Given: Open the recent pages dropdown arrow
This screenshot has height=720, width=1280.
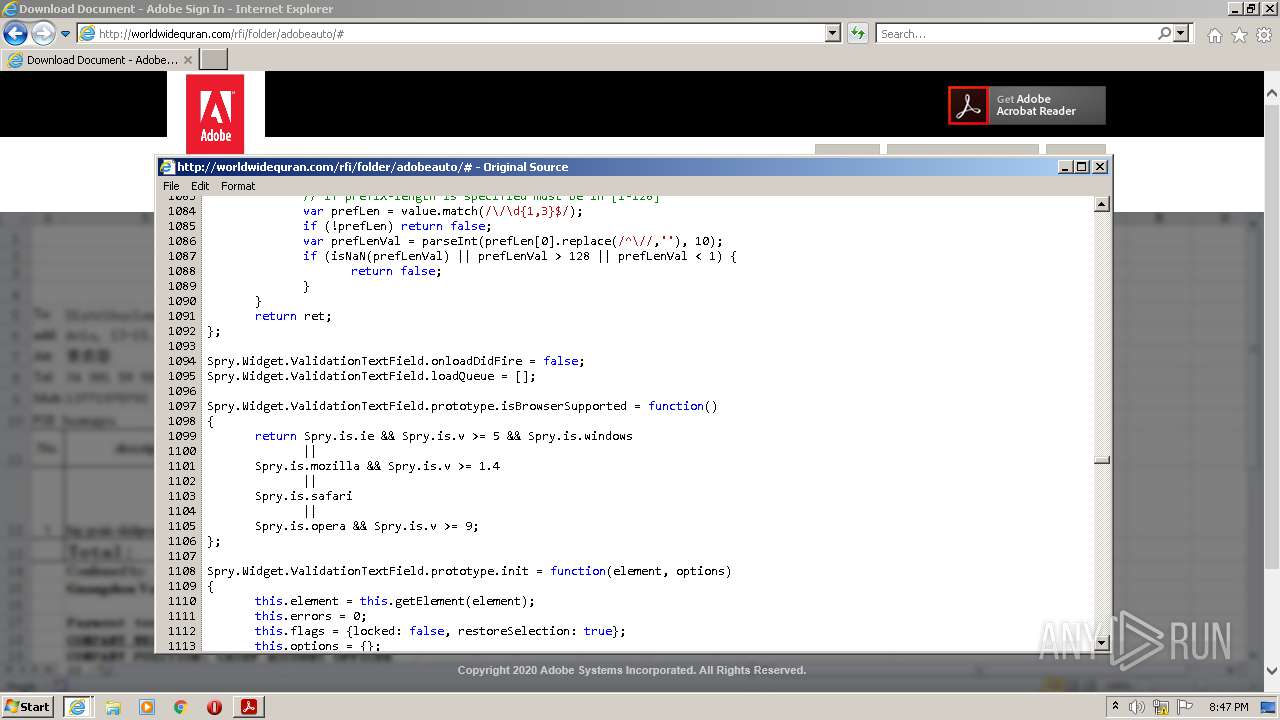Looking at the screenshot, I should click(65, 34).
